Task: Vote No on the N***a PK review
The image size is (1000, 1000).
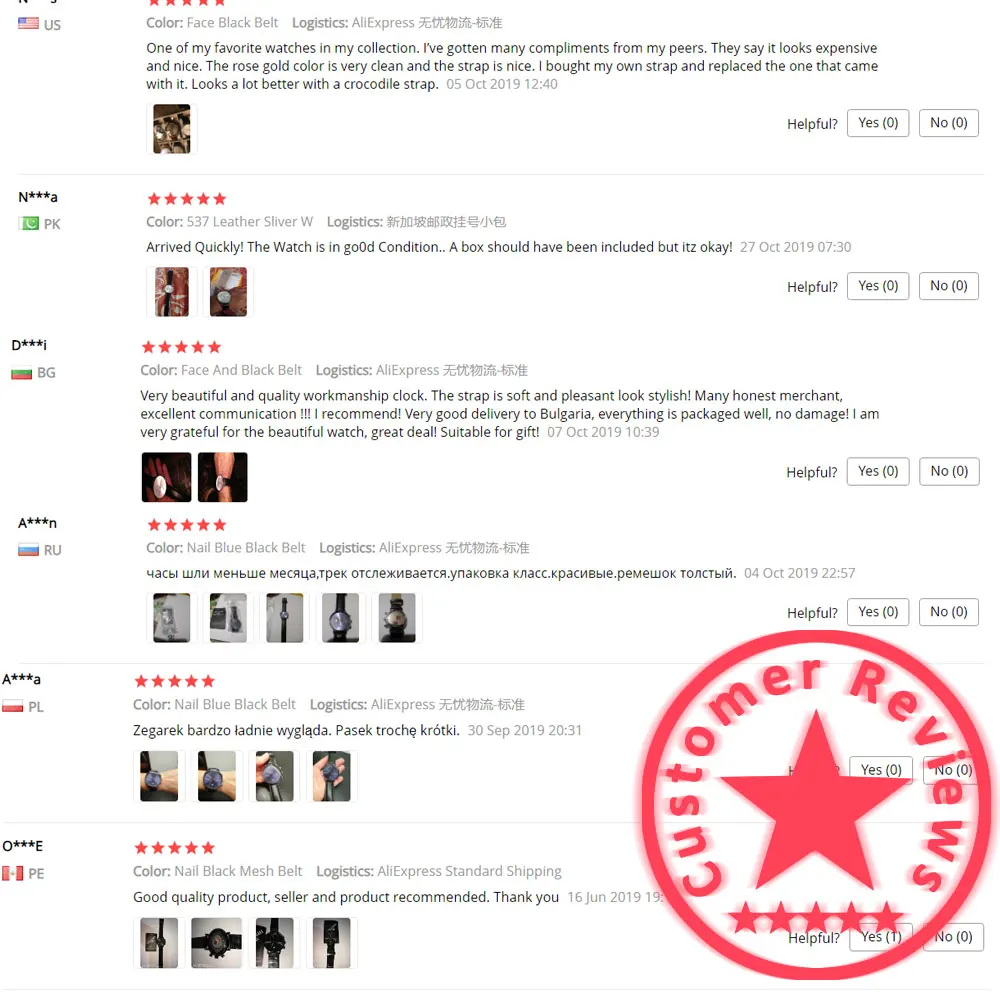Action: (948, 286)
